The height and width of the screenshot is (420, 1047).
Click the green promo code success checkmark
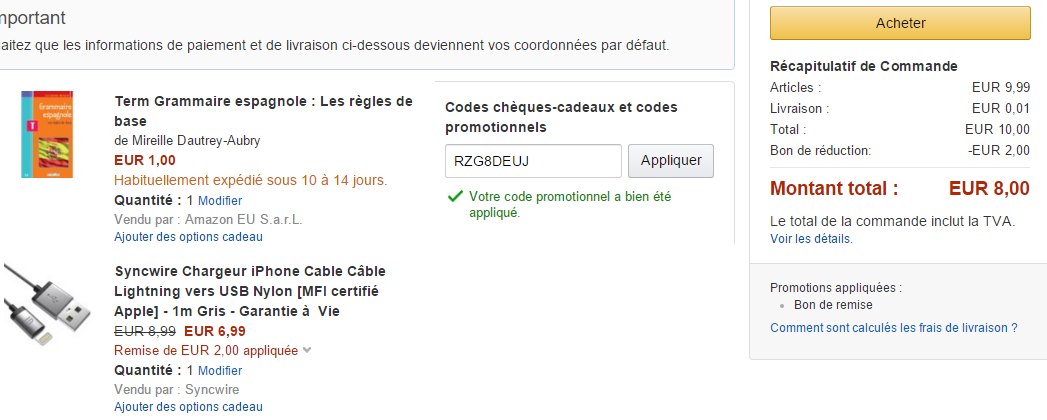455,196
